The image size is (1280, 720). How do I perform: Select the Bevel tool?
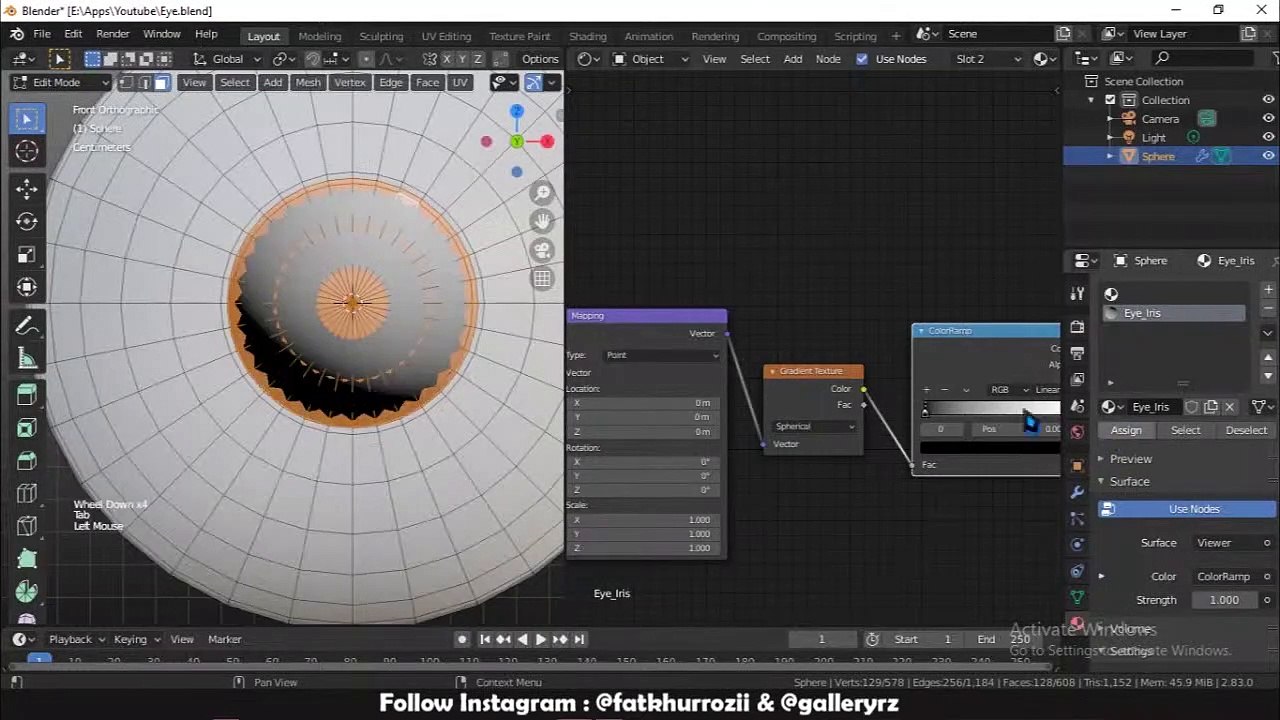[x=27, y=461]
